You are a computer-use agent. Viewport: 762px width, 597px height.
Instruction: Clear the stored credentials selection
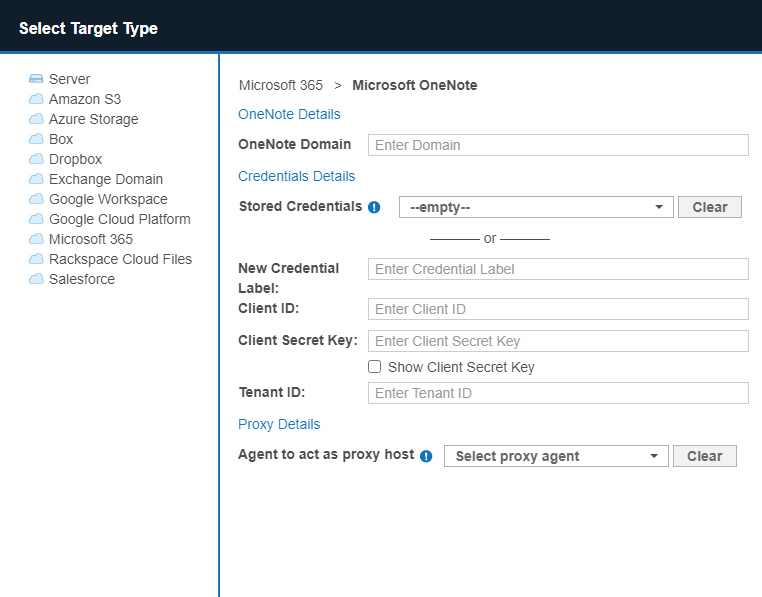click(x=709, y=207)
